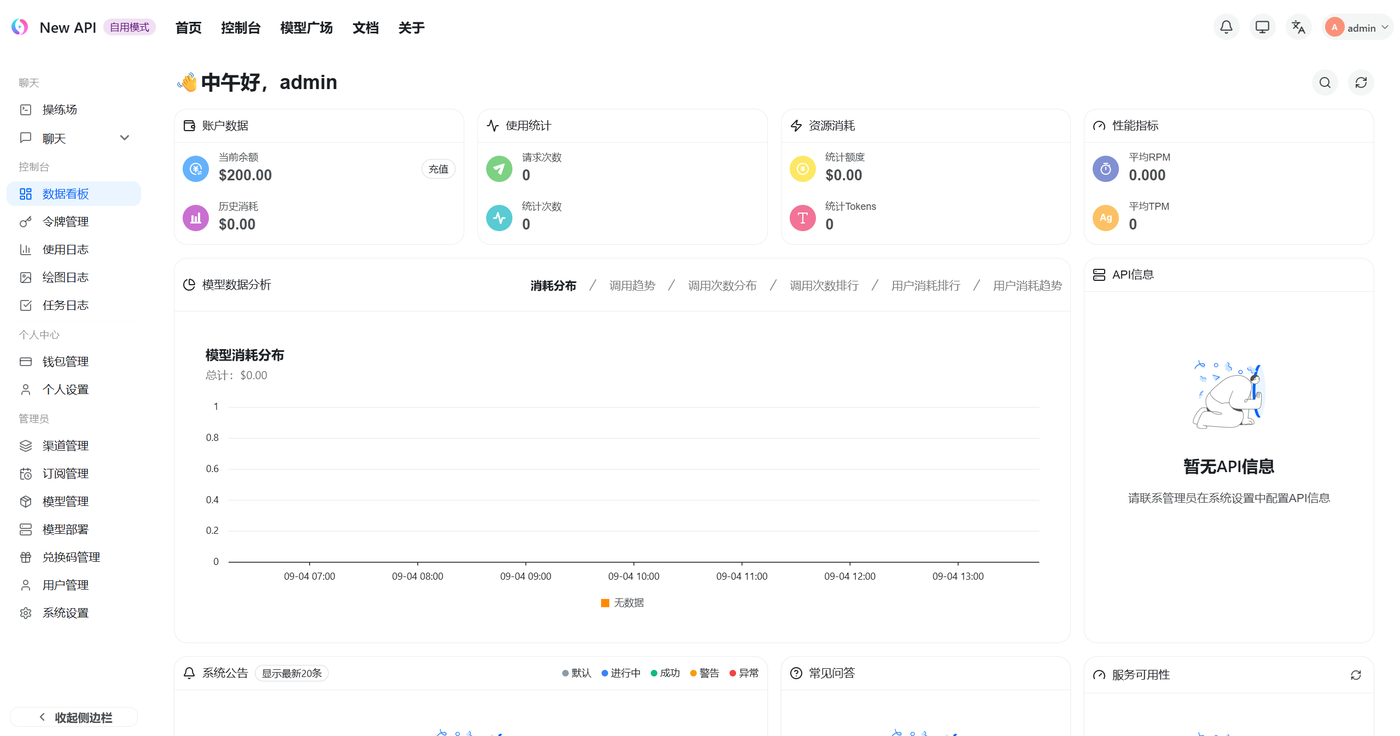
Task: Refresh the 服务可用性 panel
Action: pyautogui.click(x=1356, y=675)
